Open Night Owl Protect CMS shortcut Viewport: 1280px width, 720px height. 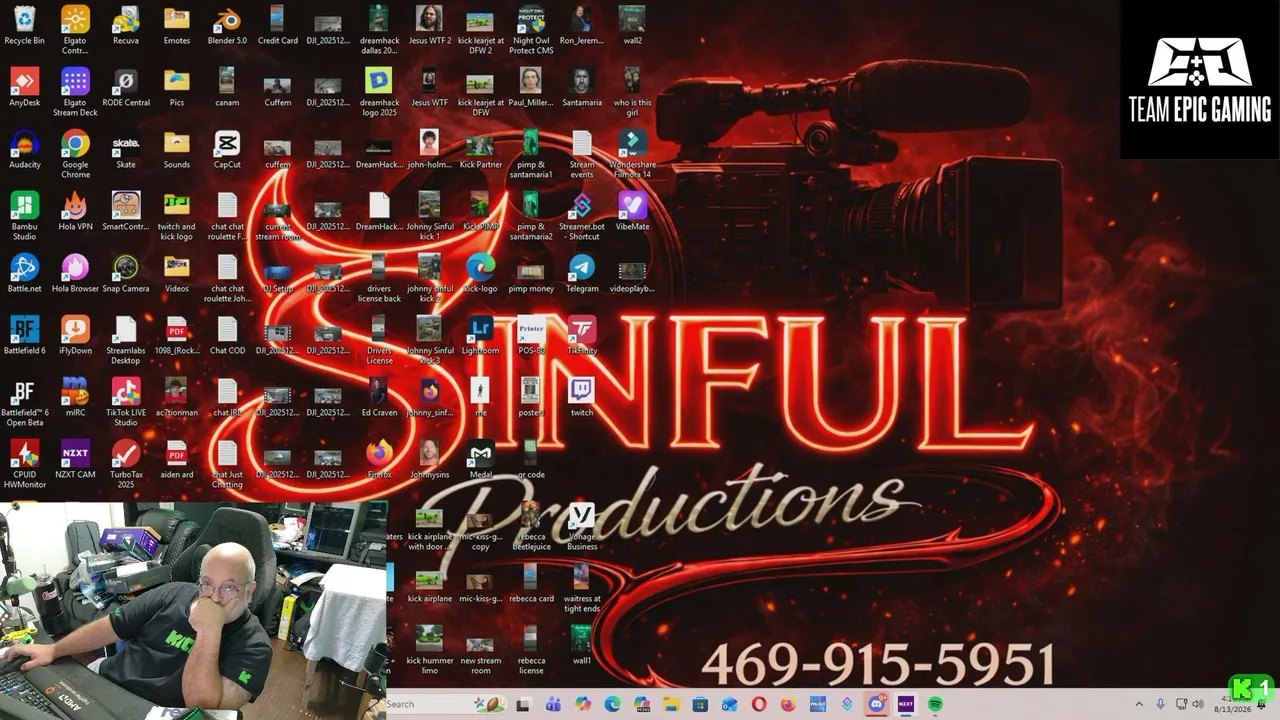click(531, 31)
